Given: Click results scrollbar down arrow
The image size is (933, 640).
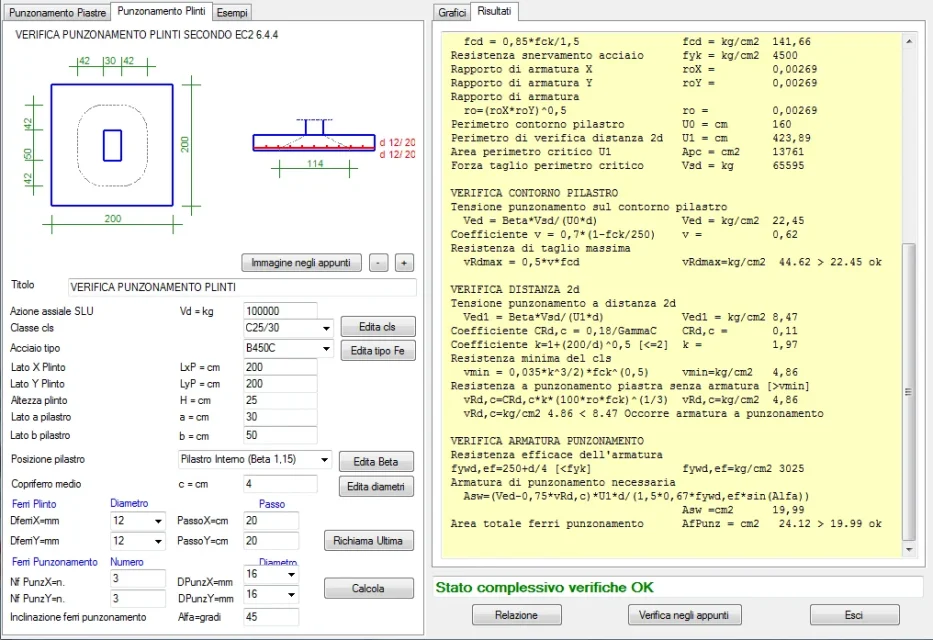Looking at the screenshot, I should coord(909,550).
